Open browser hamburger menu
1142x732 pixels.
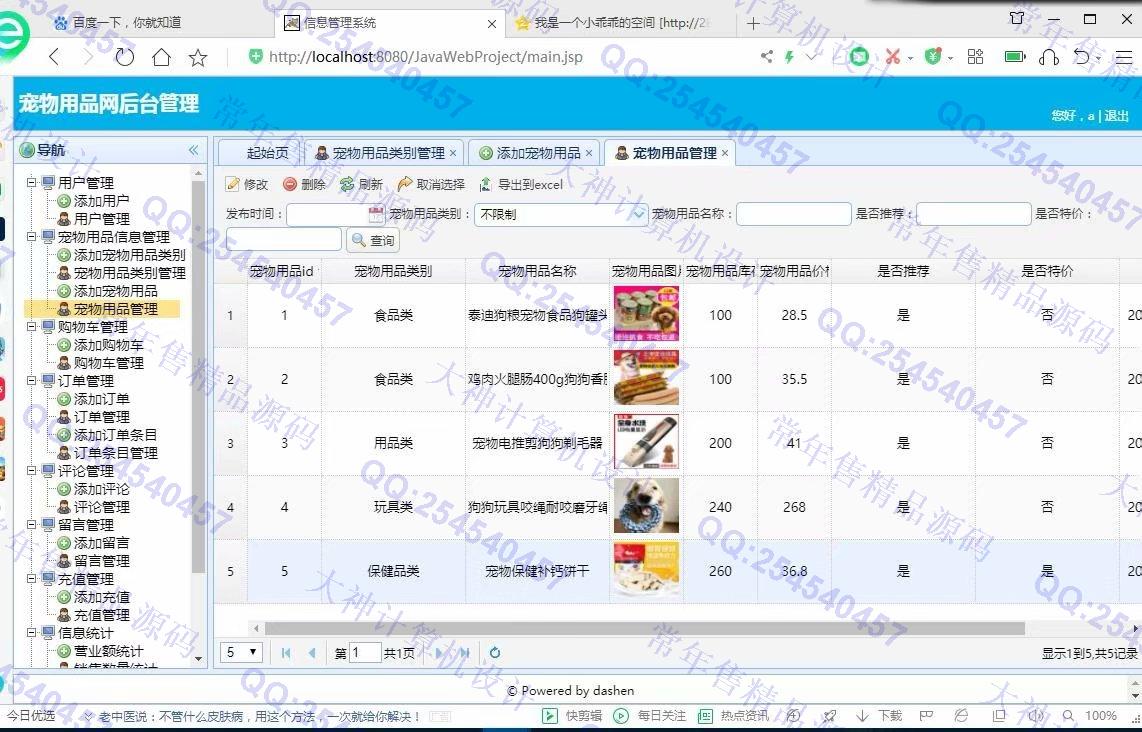coord(1124,56)
